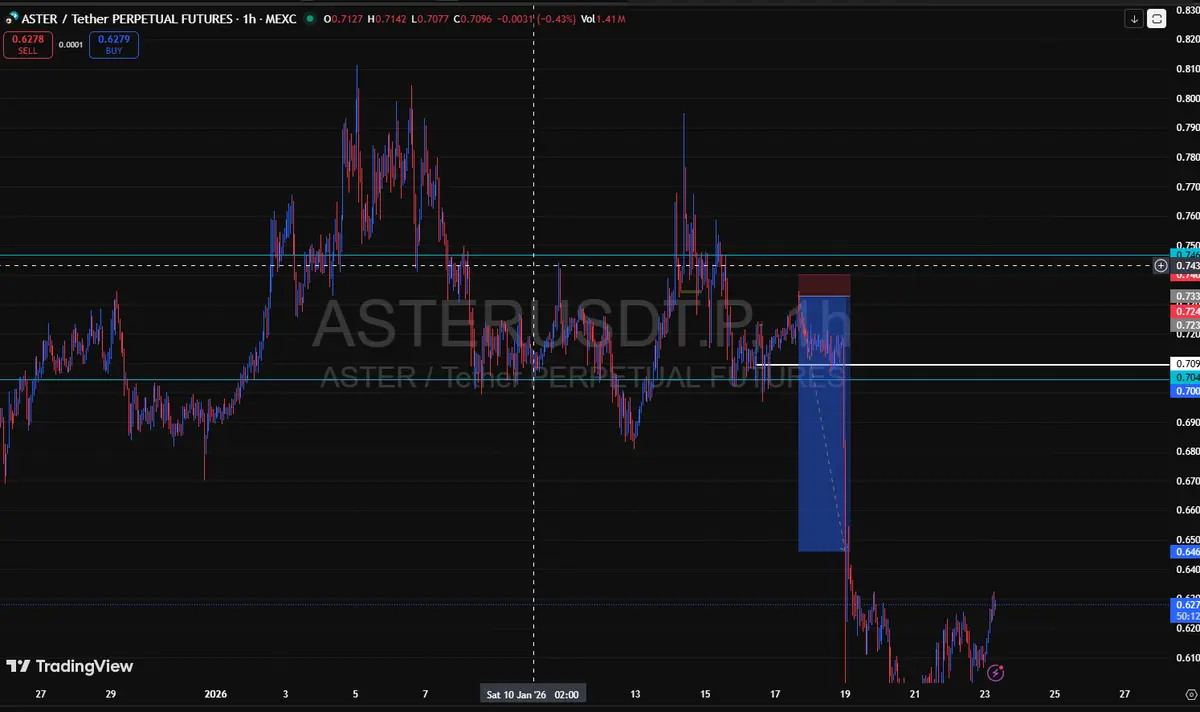The image size is (1200, 712).
Task: Select the lower teal horizontal line near 0.704
Action: point(584,379)
